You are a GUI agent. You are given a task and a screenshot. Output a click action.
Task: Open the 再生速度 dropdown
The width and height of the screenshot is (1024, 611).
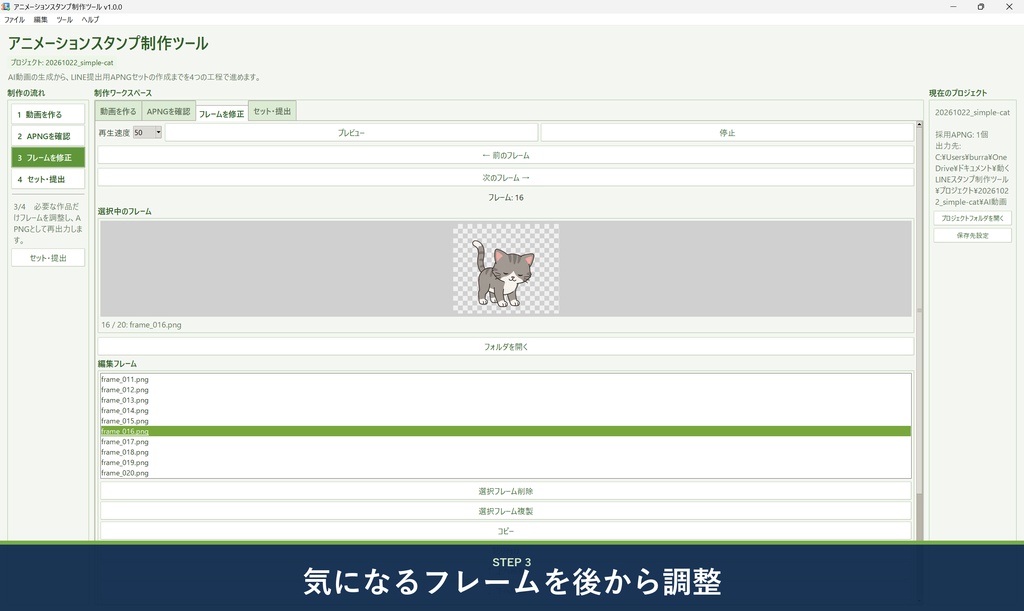(x=148, y=133)
